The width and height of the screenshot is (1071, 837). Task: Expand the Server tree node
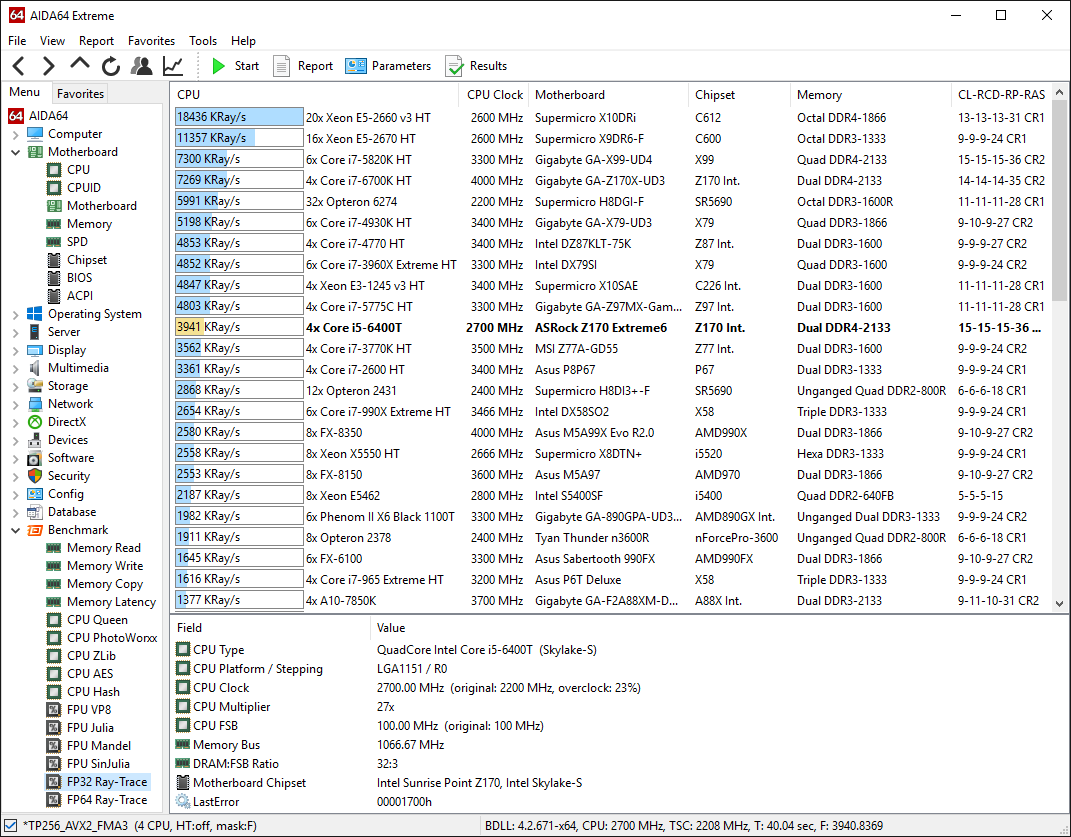click(16, 333)
